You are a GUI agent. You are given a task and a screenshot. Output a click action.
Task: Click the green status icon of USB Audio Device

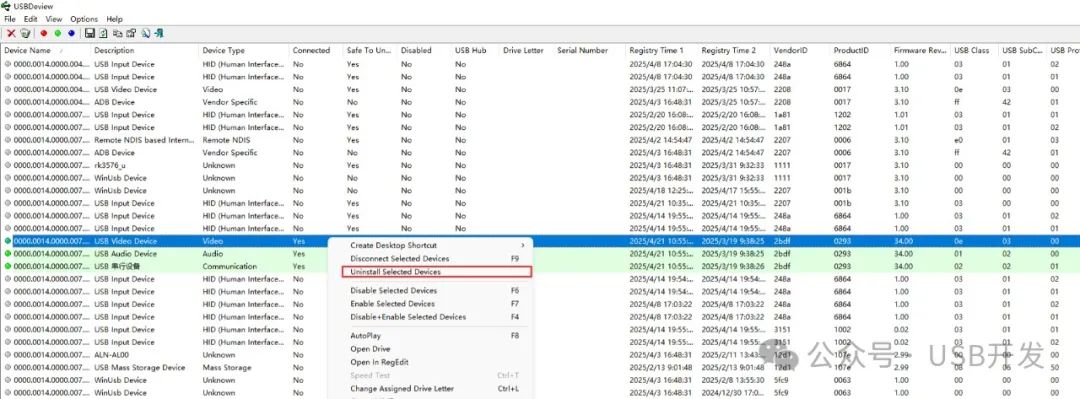tap(8, 254)
